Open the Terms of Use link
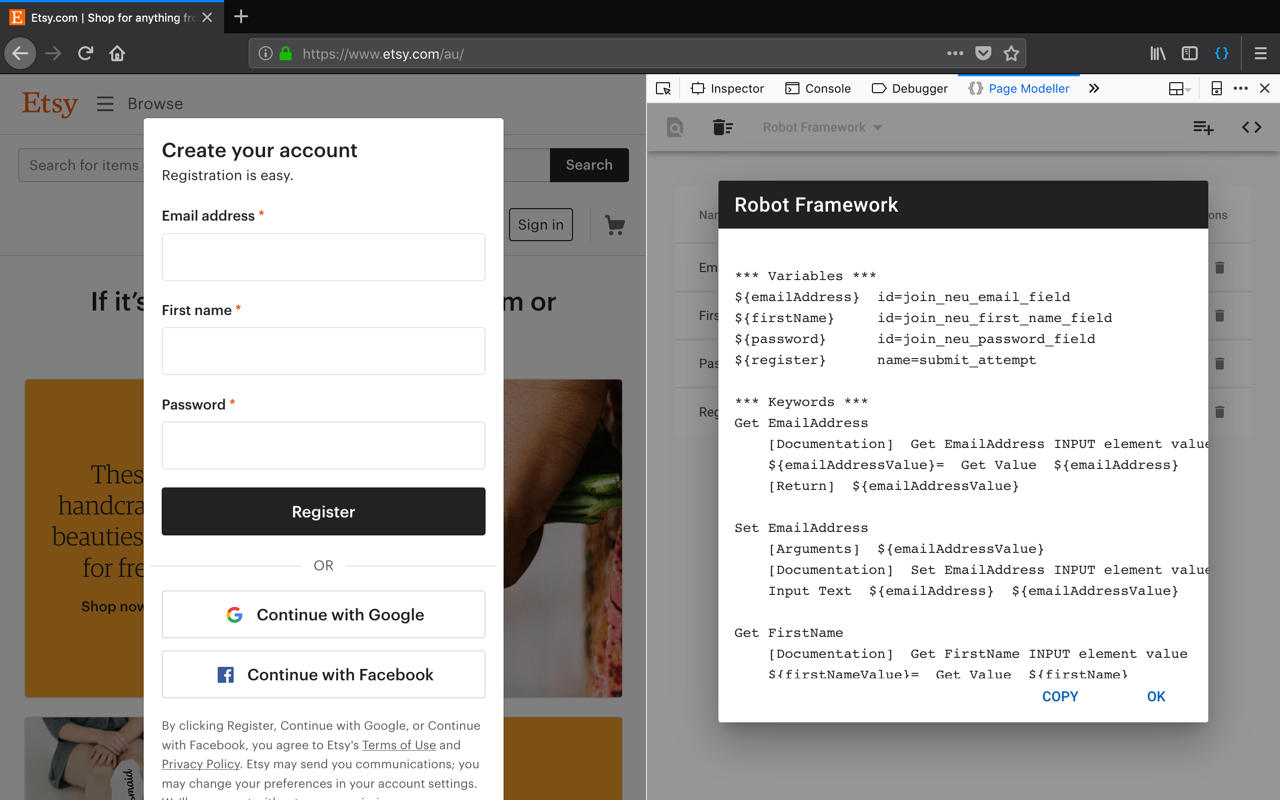 [x=399, y=745]
